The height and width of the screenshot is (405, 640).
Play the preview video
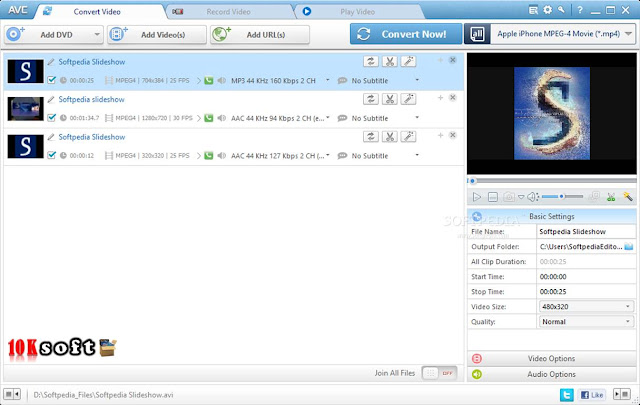pyautogui.click(x=476, y=197)
